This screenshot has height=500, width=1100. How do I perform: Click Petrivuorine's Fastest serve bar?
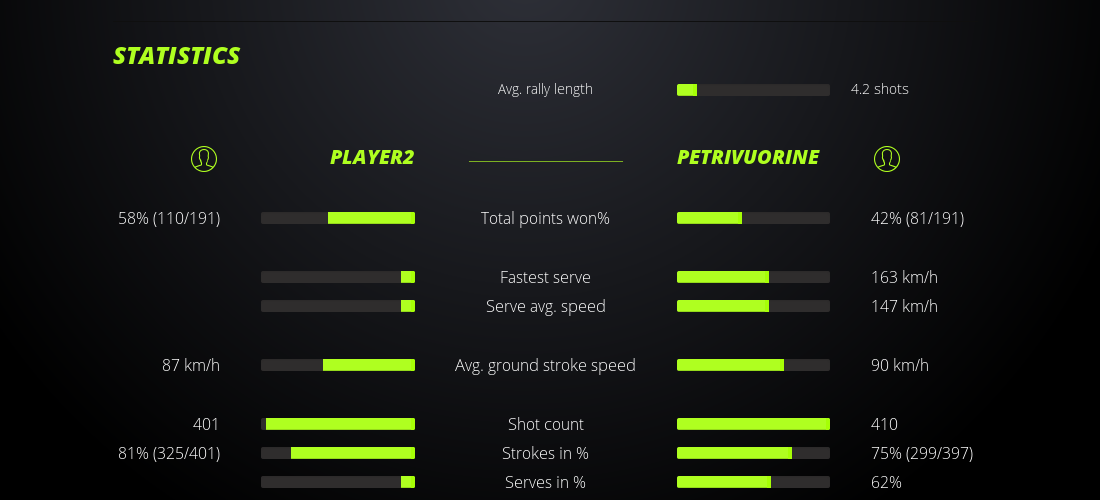point(753,277)
